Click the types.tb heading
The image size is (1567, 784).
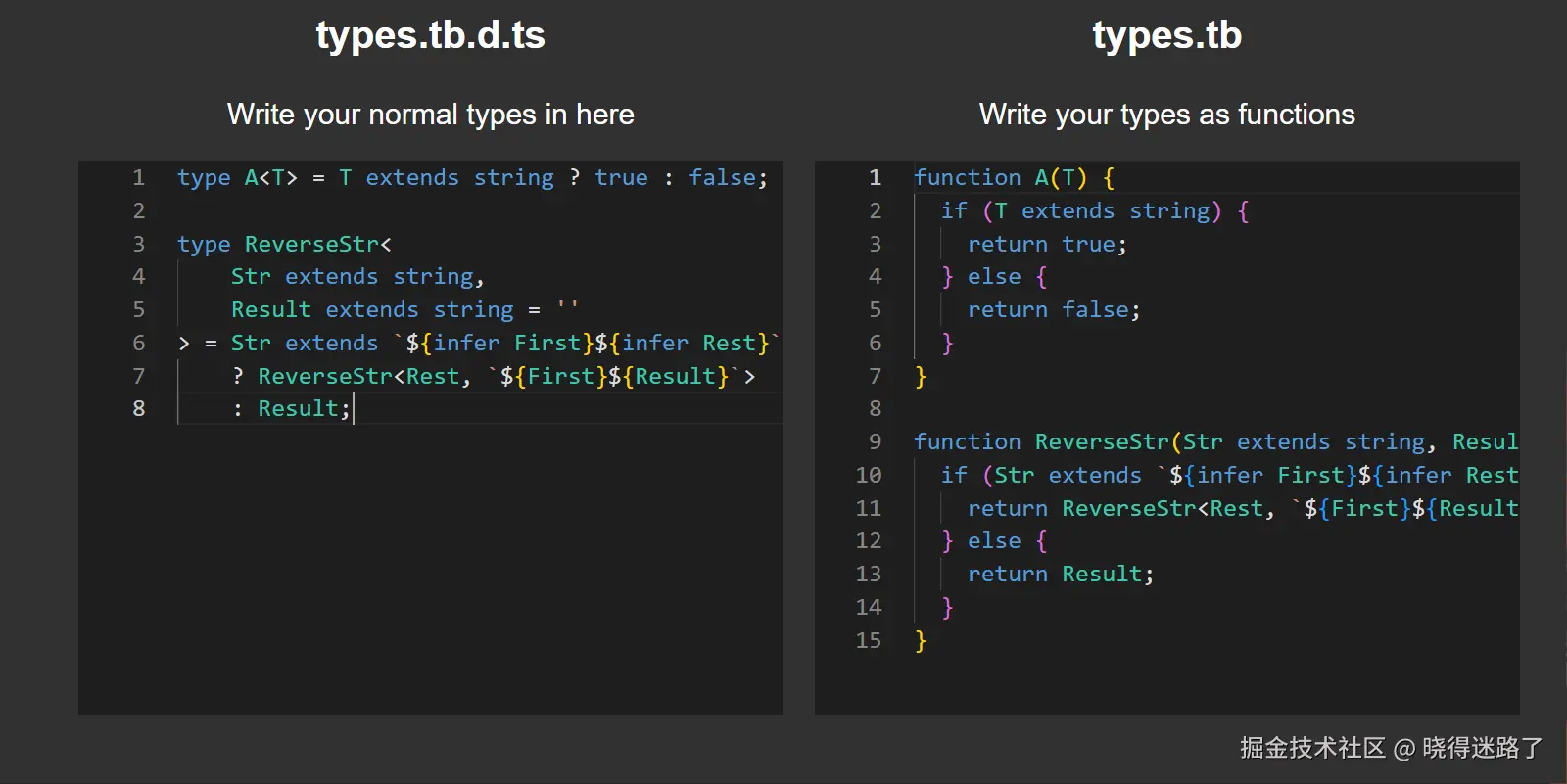(x=1166, y=36)
